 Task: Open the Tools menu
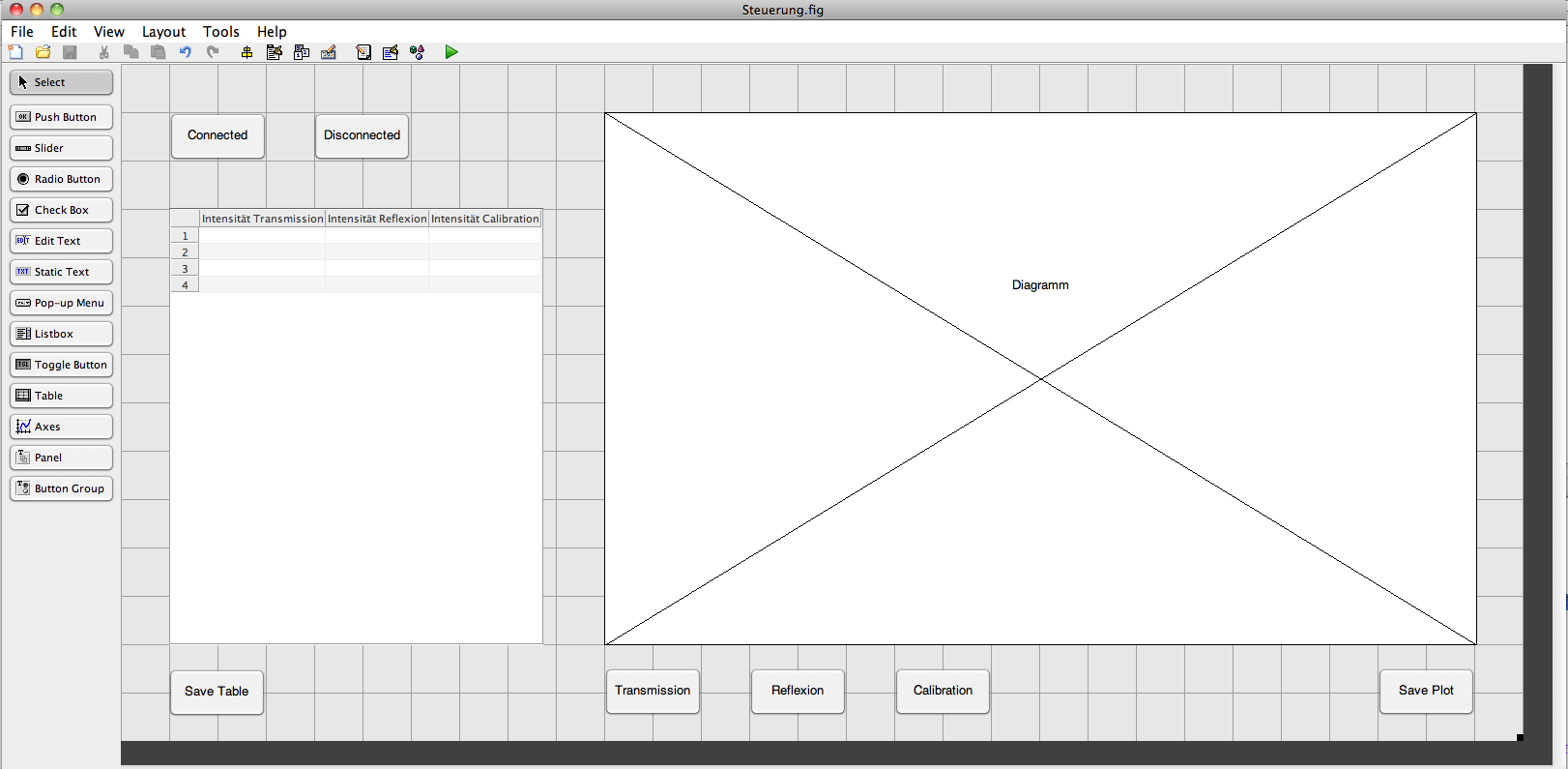pos(220,32)
